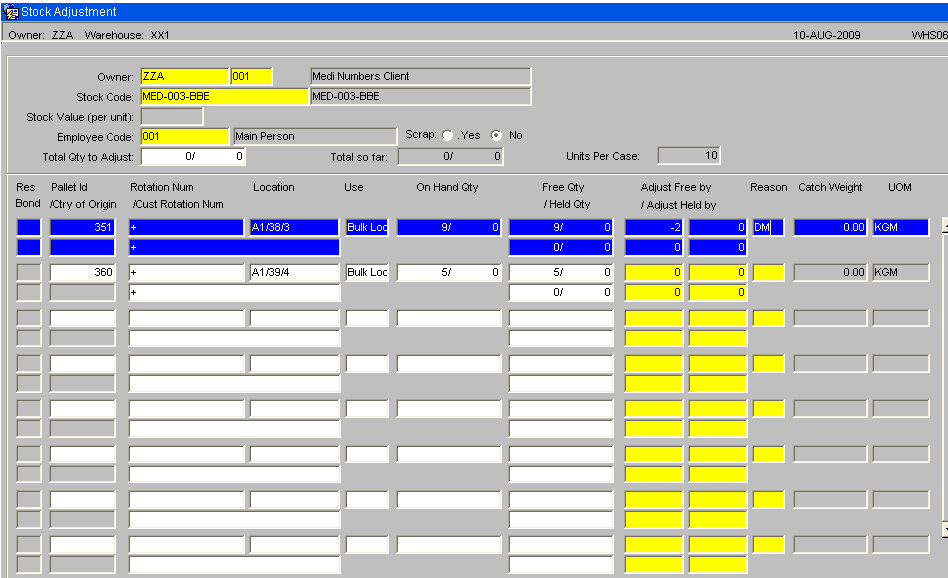The width and height of the screenshot is (948, 578).
Task: Click Res checkbox cell for pallet 351
Action: click(x=29, y=227)
